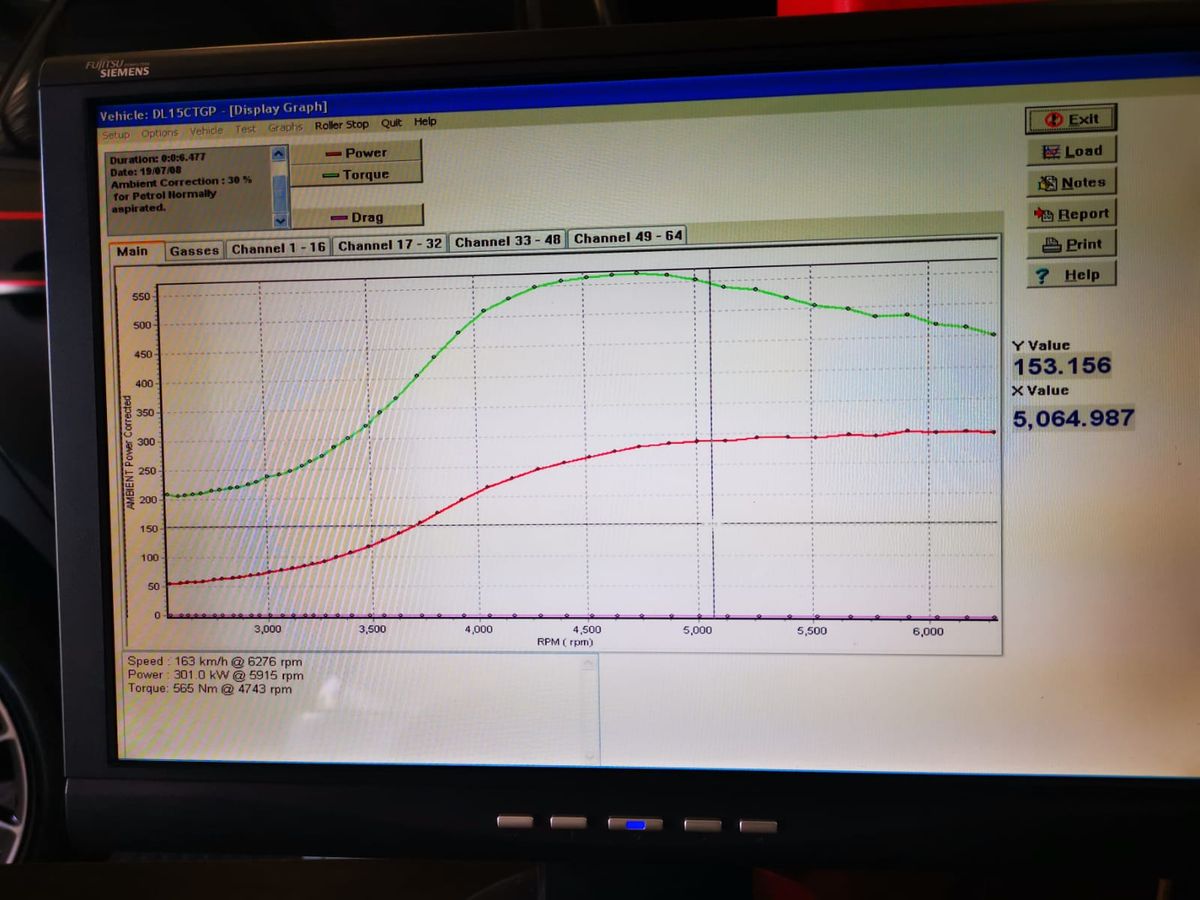Toggle the Power curve legend
Viewport: 1200px width, 900px height.
(x=356, y=152)
